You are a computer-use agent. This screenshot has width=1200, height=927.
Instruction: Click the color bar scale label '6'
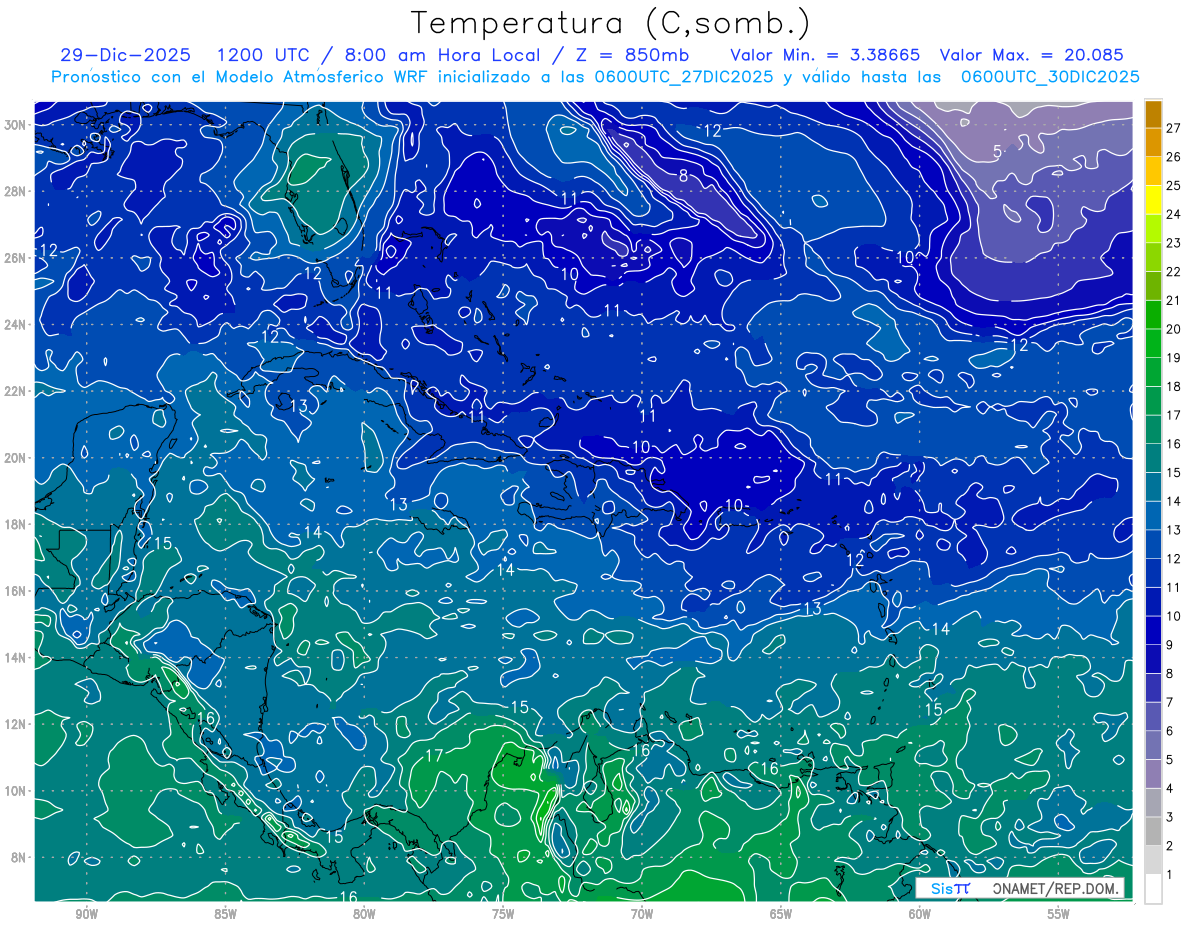pos(1171,731)
